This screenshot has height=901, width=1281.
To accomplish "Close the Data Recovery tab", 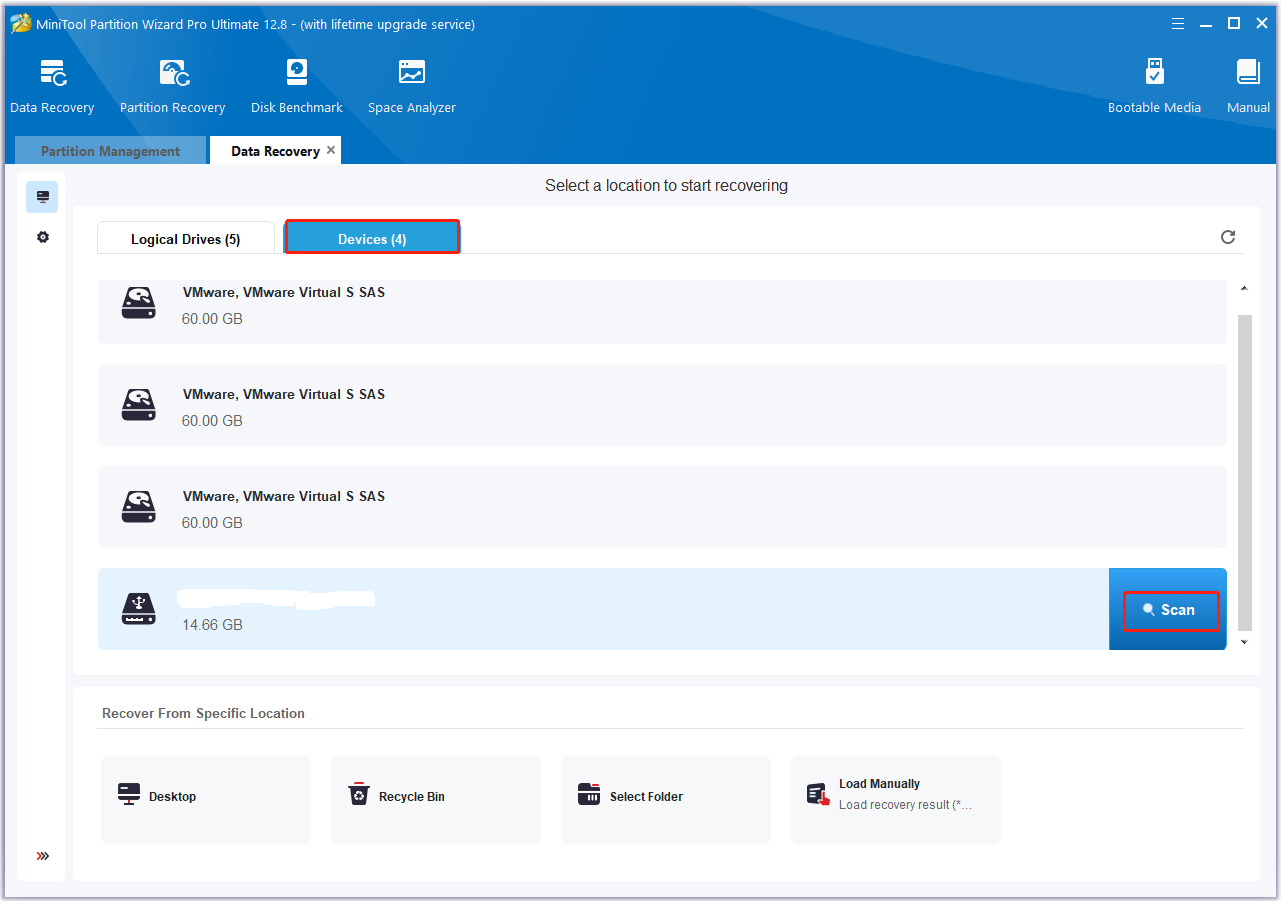I will [x=331, y=150].
